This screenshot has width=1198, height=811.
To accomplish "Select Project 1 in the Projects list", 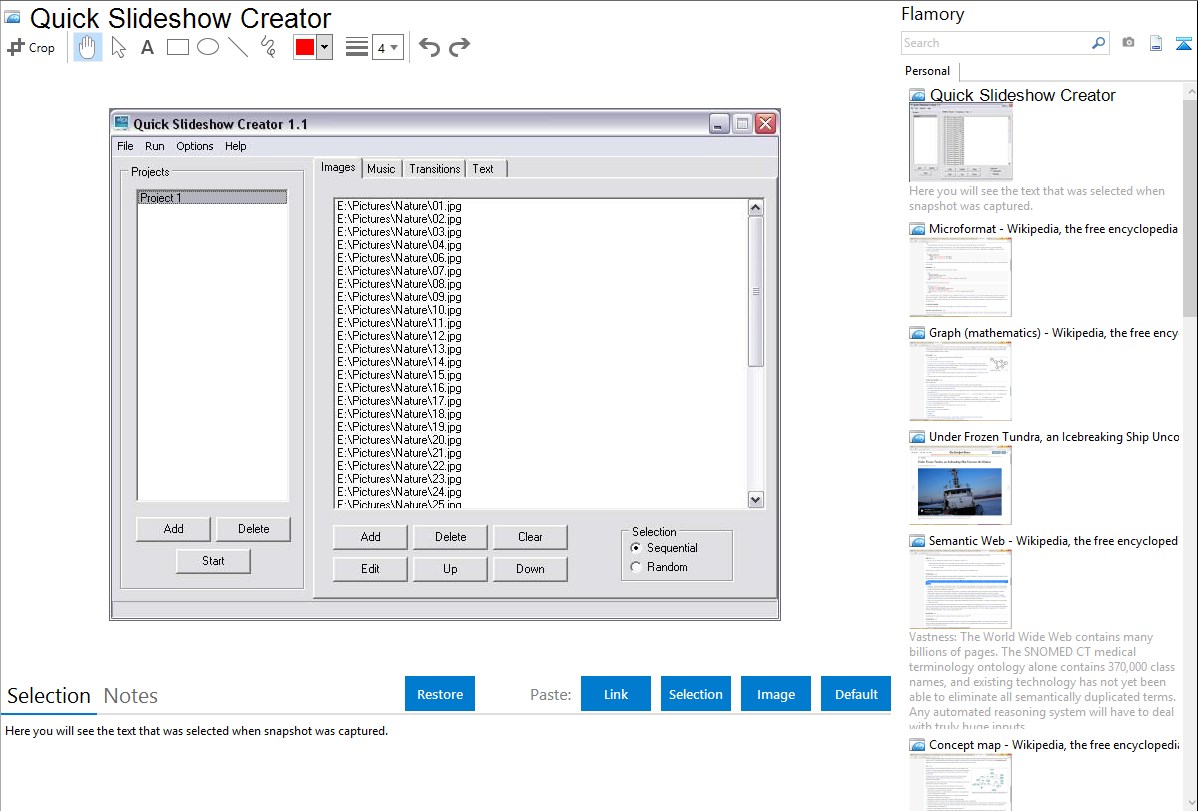I will coord(212,198).
